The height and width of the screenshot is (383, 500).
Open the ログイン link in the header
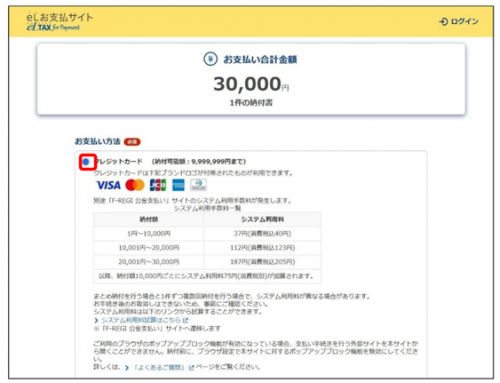459,22
